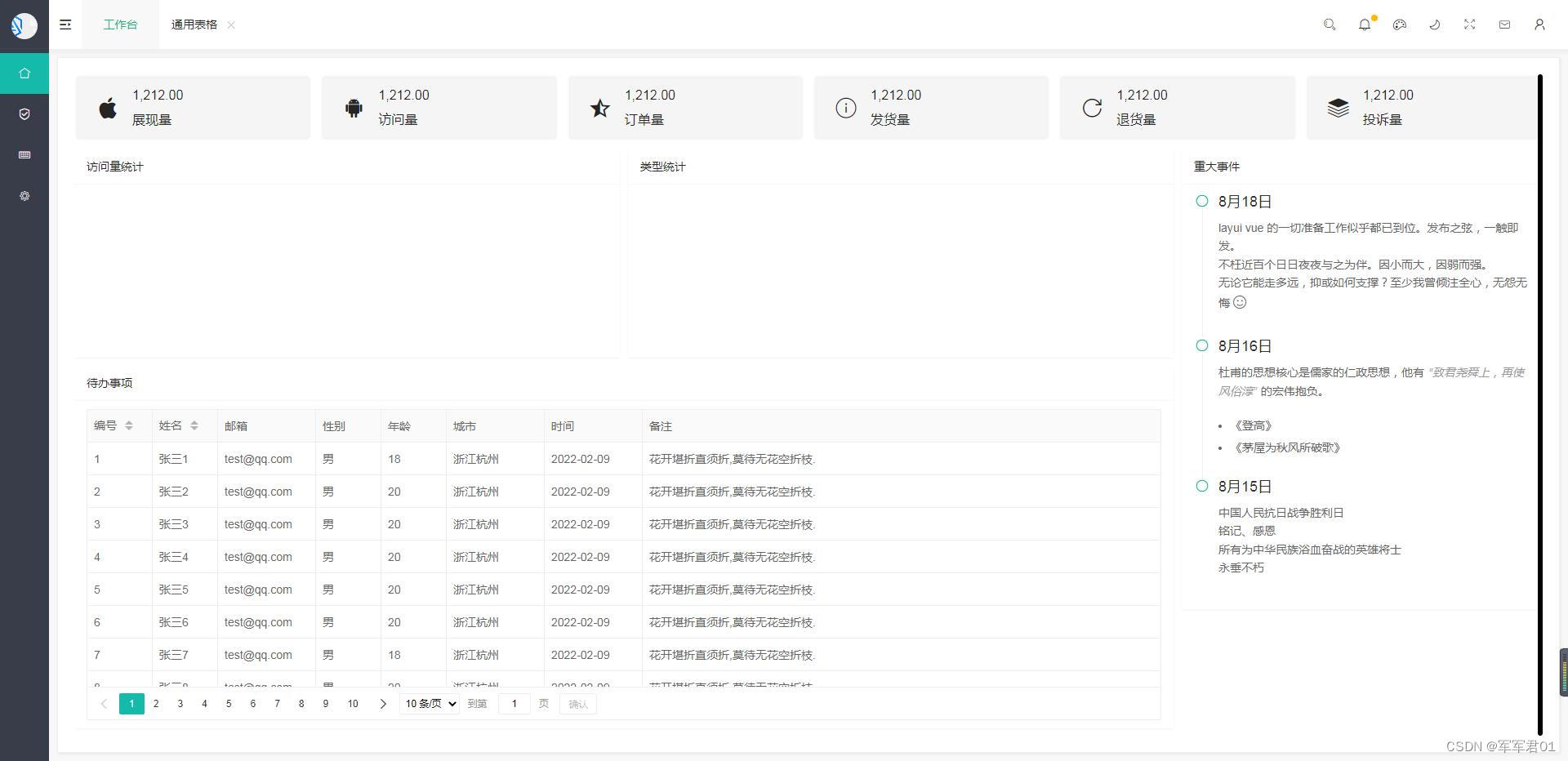Click the android icon on 访问量 card
The height and width of the screenshot is (761, 1568).
tap(354, 108)
